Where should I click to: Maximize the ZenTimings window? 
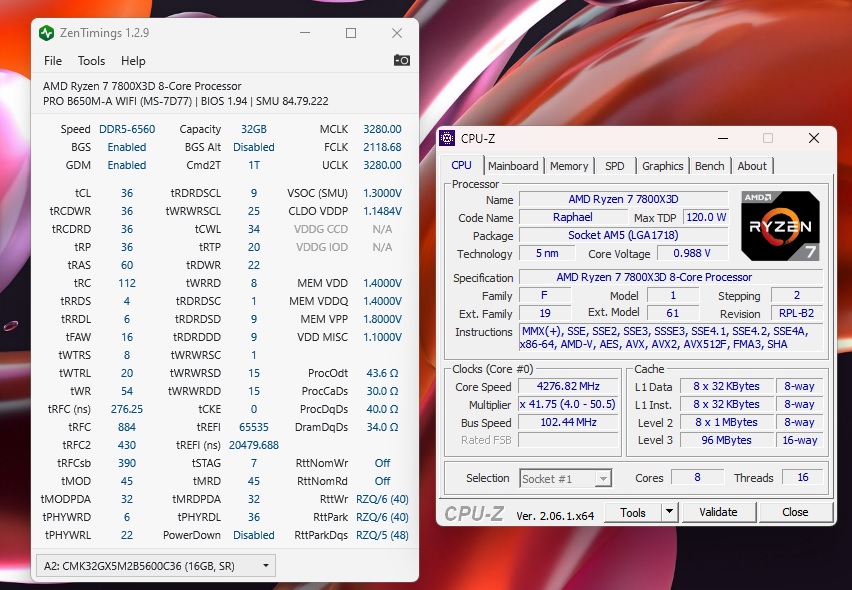(351, 33)
